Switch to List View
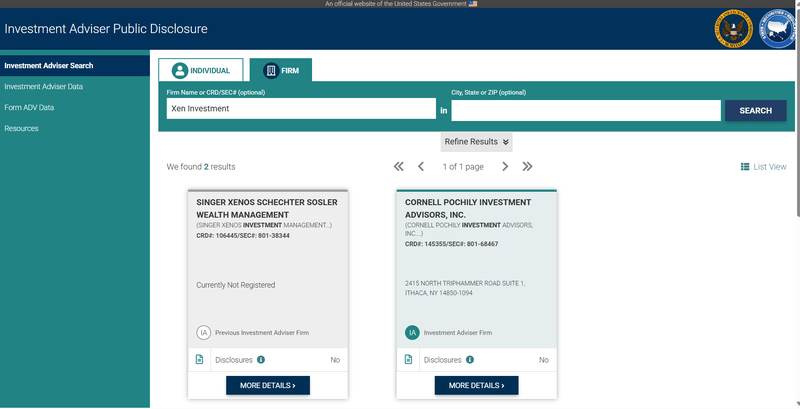The image size is (800, 409). pyautogui.click(x=764, y=167)
